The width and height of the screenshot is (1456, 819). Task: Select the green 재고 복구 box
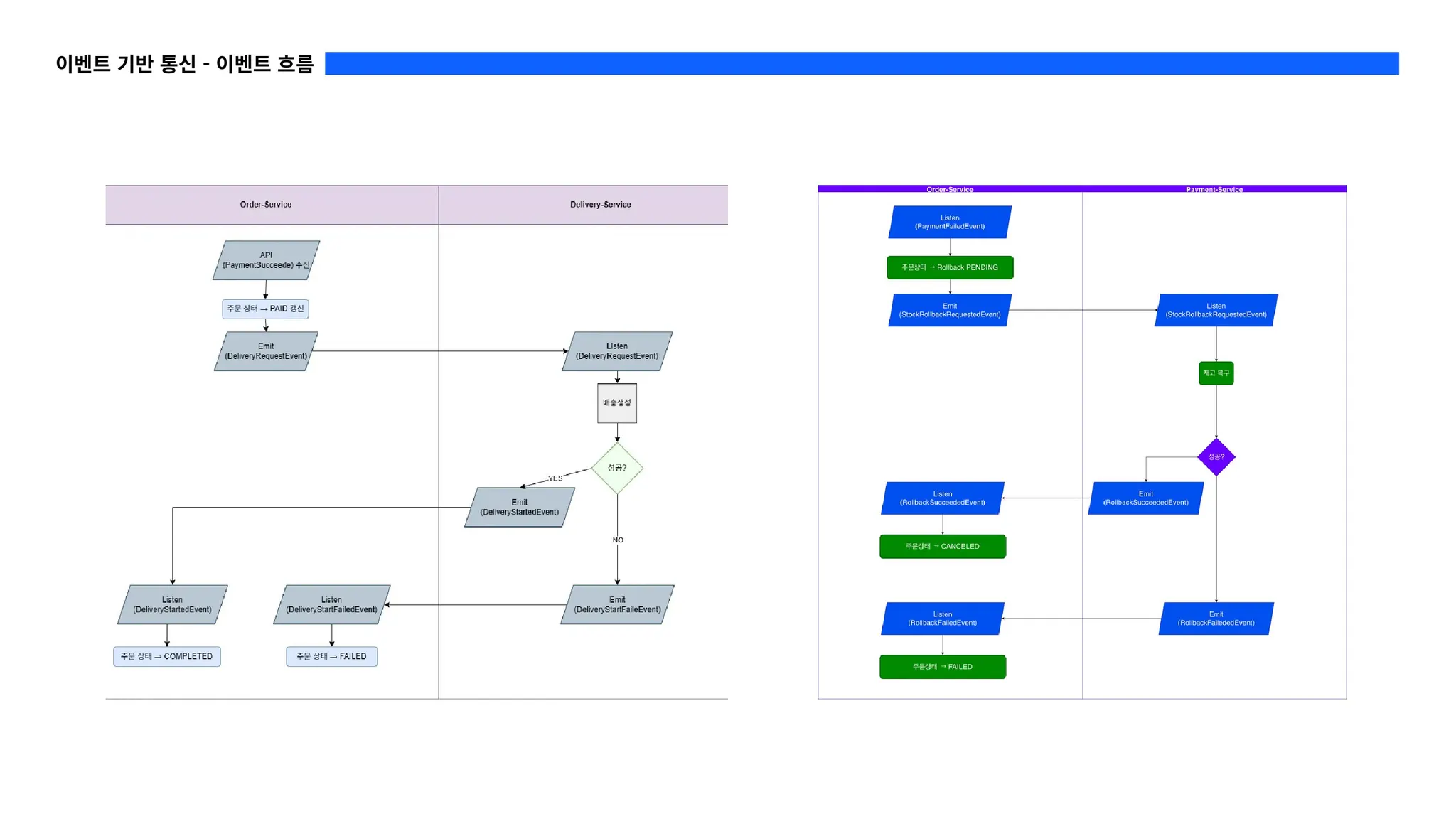coord(1216,373)
